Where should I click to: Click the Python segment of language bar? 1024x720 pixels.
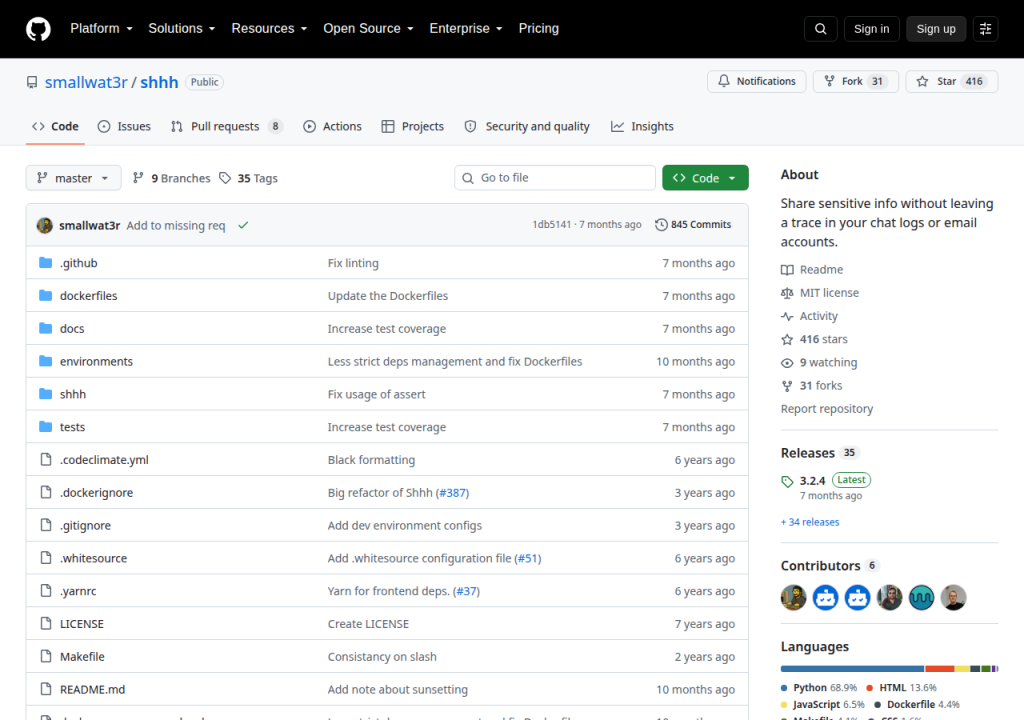(x=852, y=668)
